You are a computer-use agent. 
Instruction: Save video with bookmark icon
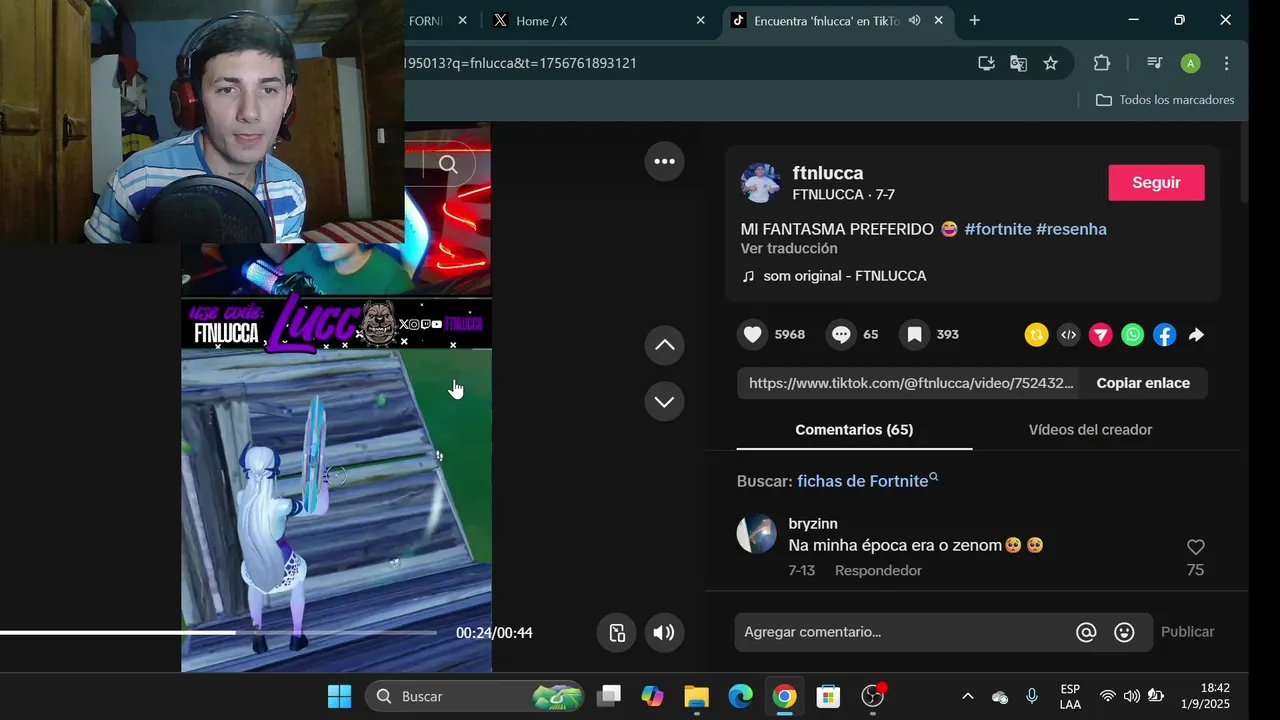click(x=914, y=334)
